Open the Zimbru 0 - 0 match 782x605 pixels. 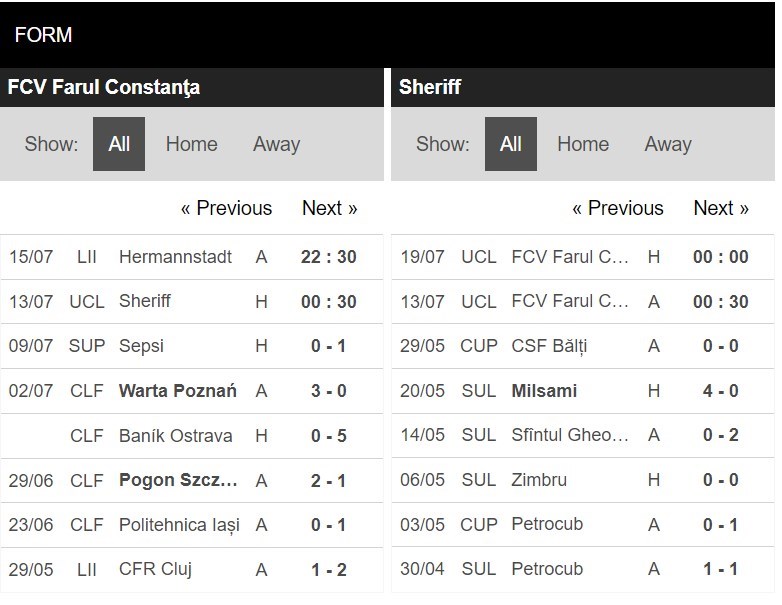click(583, 480)
